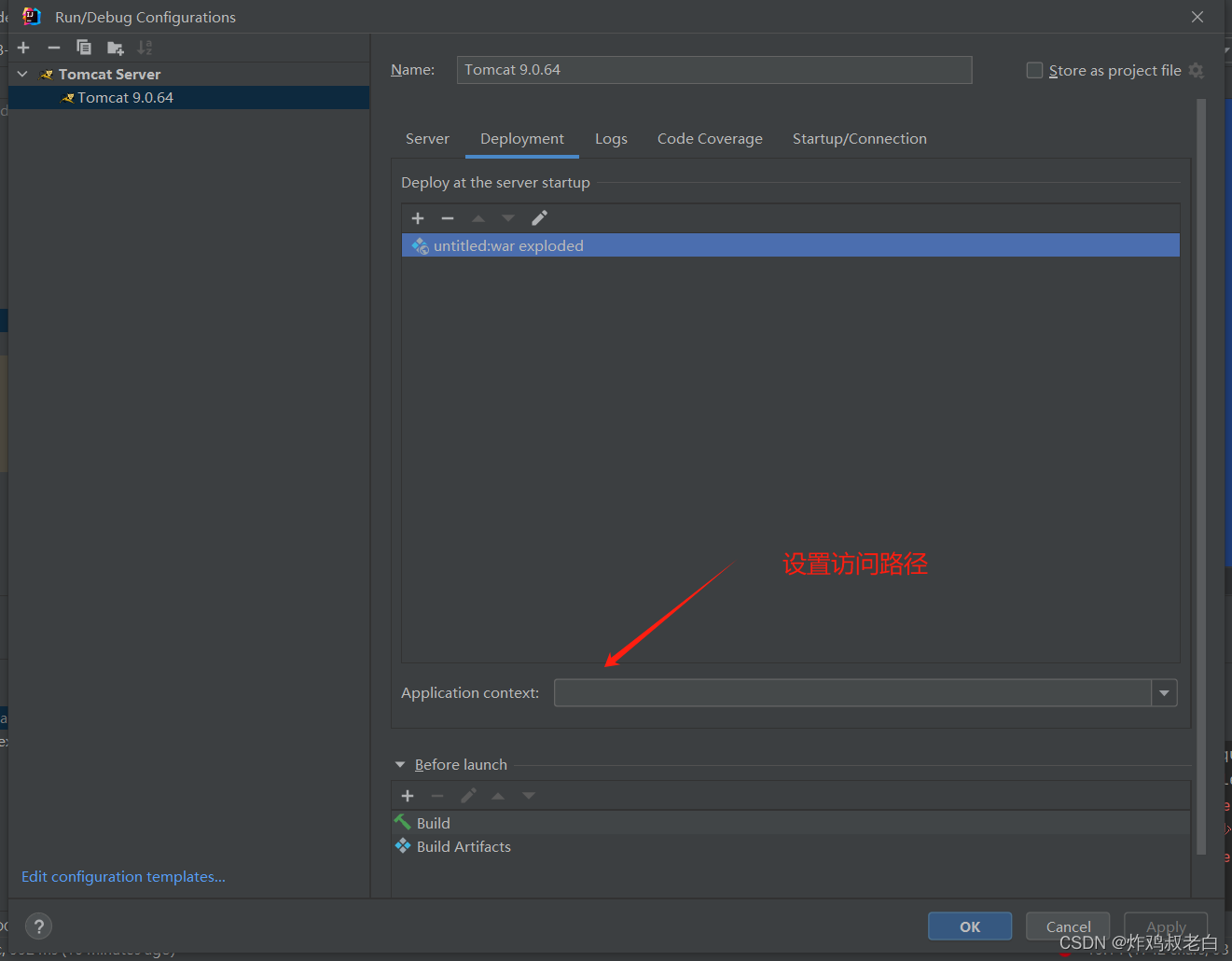Move the deployment artifact up
This screenshot has width=1232, height=961.
point(478,218)
